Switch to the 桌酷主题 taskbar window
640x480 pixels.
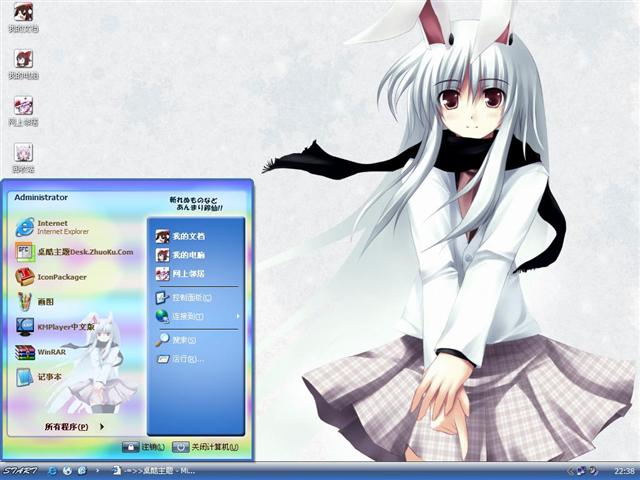pyautogui.click(x=154, y=471)
